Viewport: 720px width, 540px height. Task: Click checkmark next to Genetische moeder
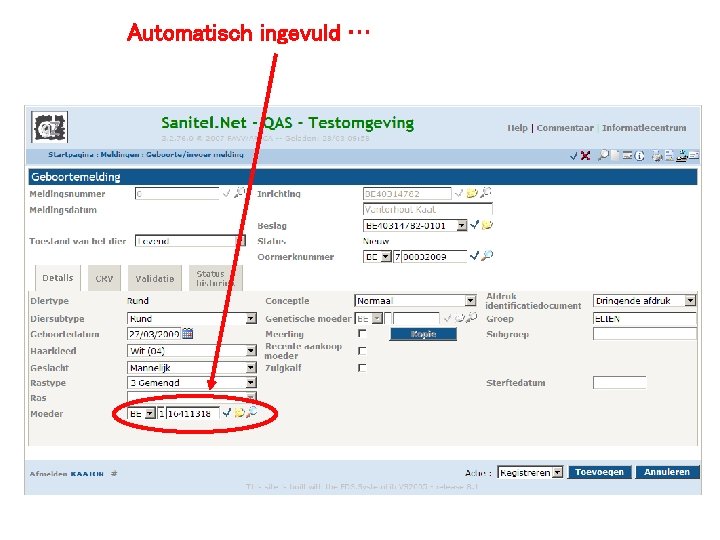(447, 318)
